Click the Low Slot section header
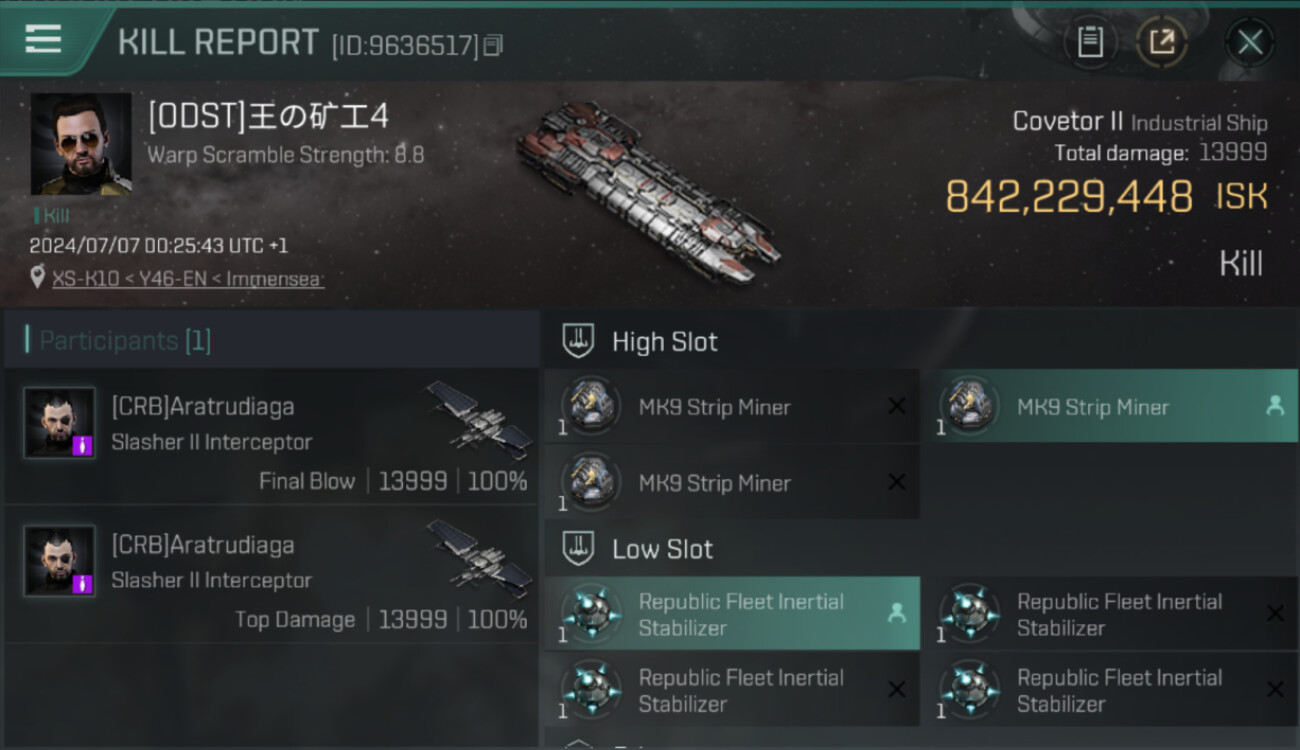This screenshot has width=1300, height=750. tap(662, 549)
